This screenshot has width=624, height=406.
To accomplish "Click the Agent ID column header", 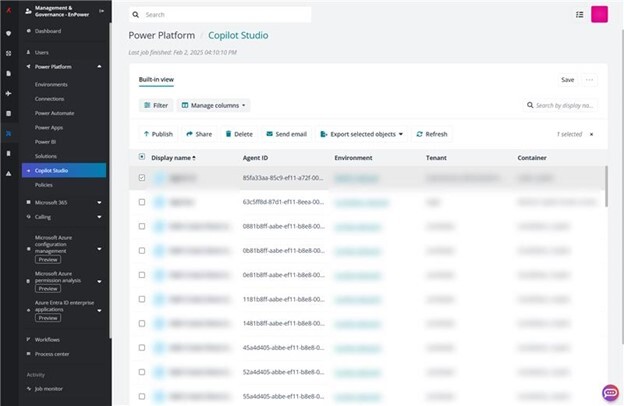I will pos(255,158).
